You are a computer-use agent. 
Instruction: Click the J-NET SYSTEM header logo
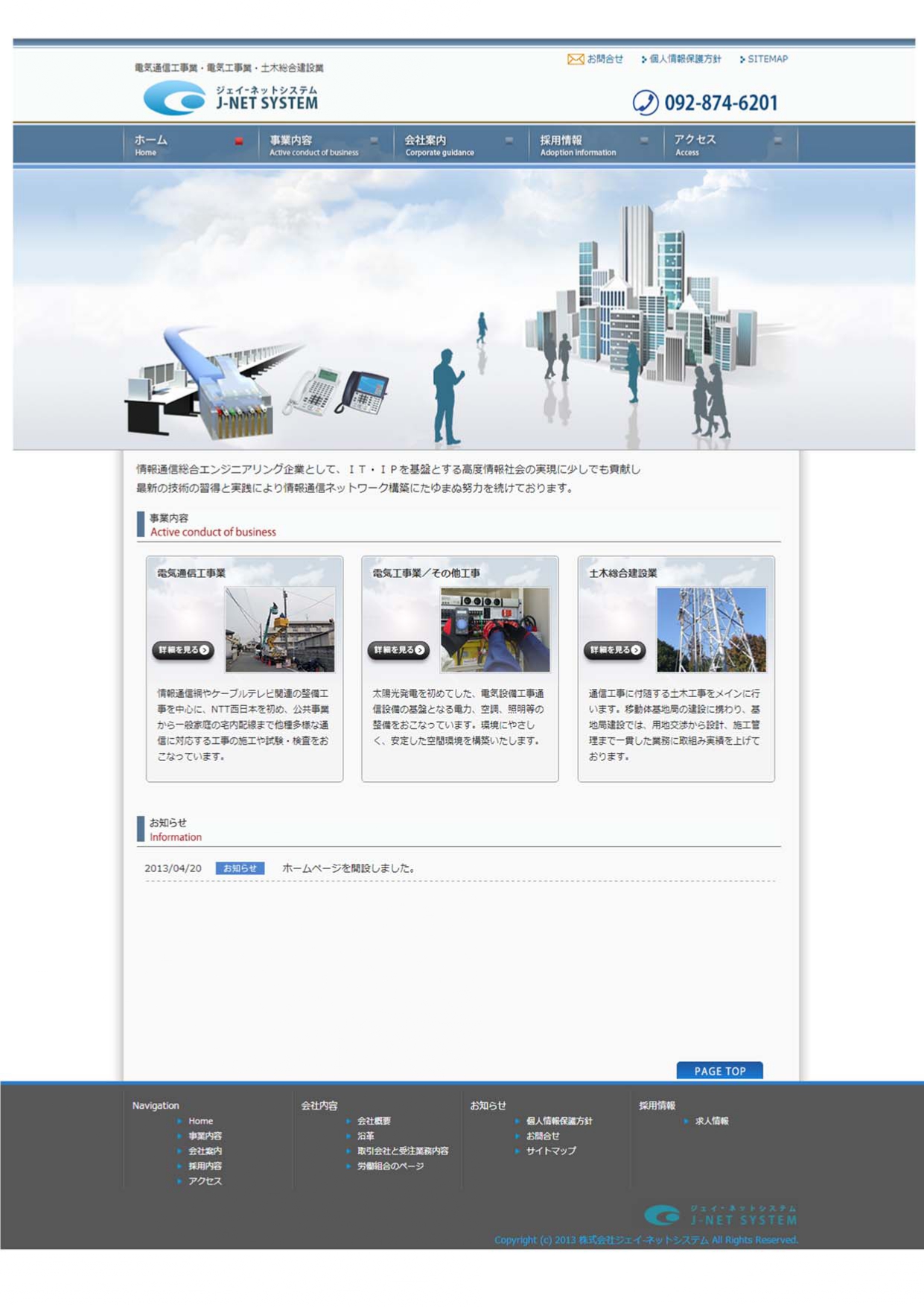click(231, 98)
